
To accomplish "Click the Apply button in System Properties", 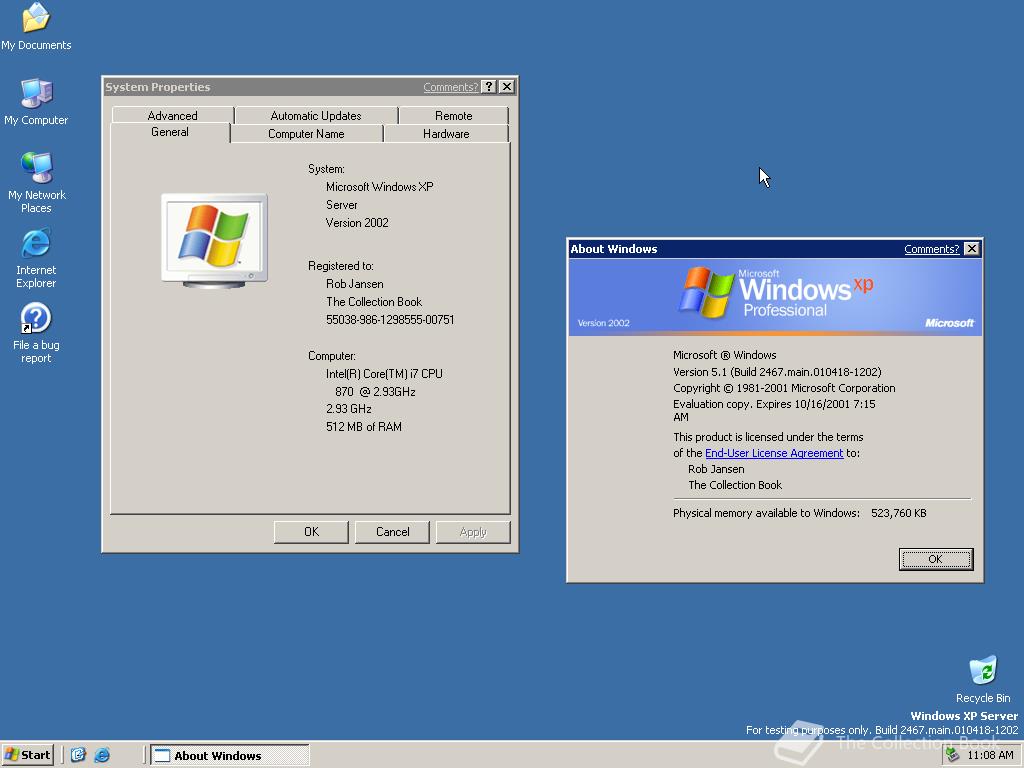I will [x=473, y=532].
